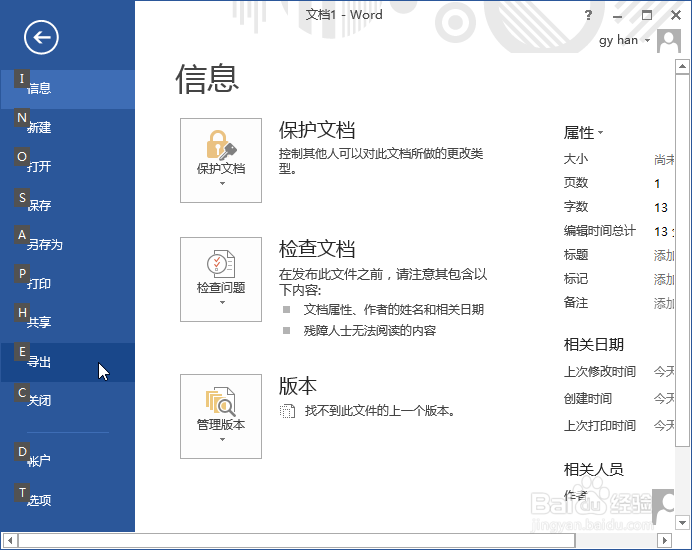This screenshot has height=550, width=692.
Task: Click text 文档属性、作者的姓名和相关日期
Action: coord(394,309)
